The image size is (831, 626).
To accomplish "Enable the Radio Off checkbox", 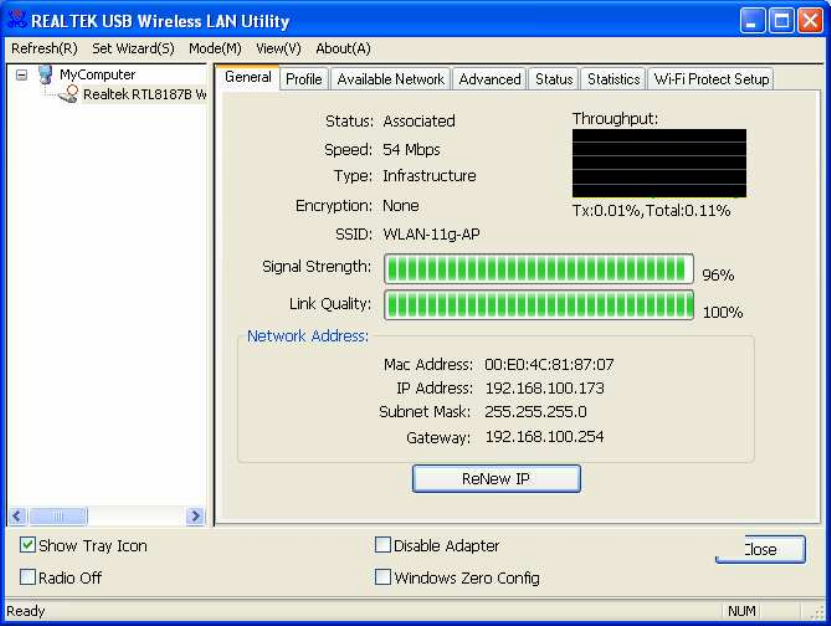I will coord(28,577).
